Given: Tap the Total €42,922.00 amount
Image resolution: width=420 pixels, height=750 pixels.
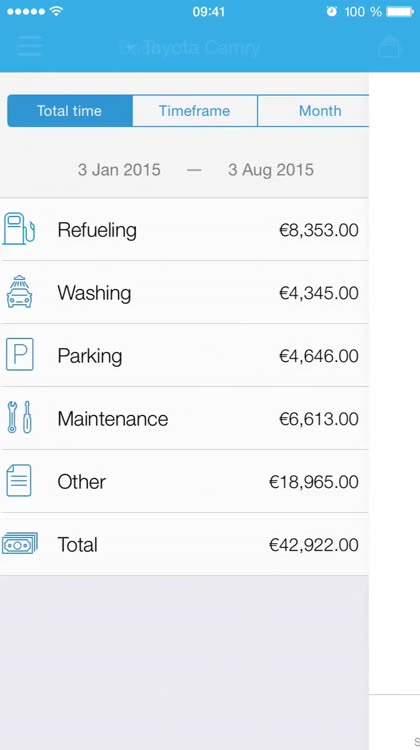Looking at the screenshot, I should (314, 545).
